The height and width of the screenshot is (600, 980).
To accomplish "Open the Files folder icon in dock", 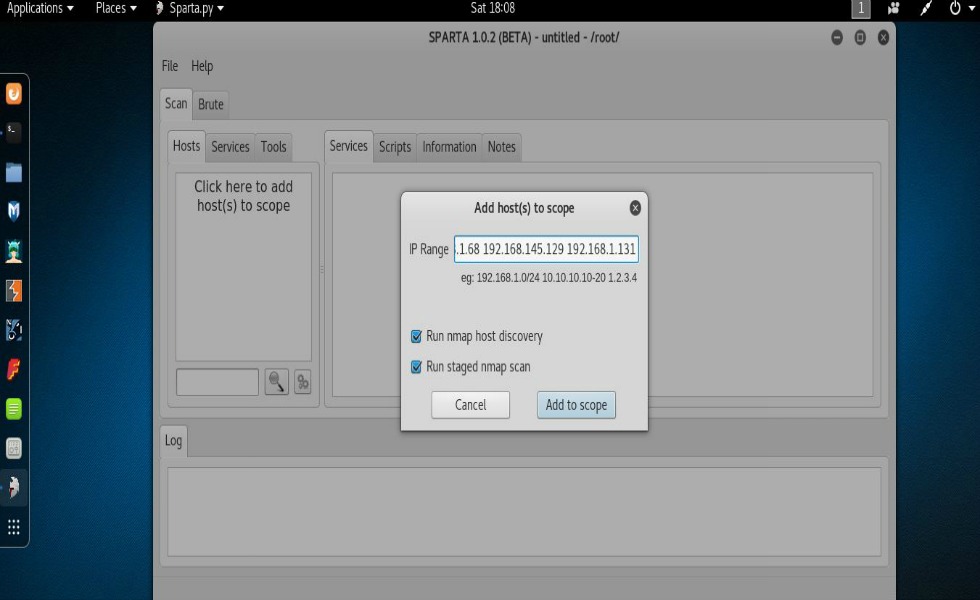I will pyautogui.click(x=14, y=172).
